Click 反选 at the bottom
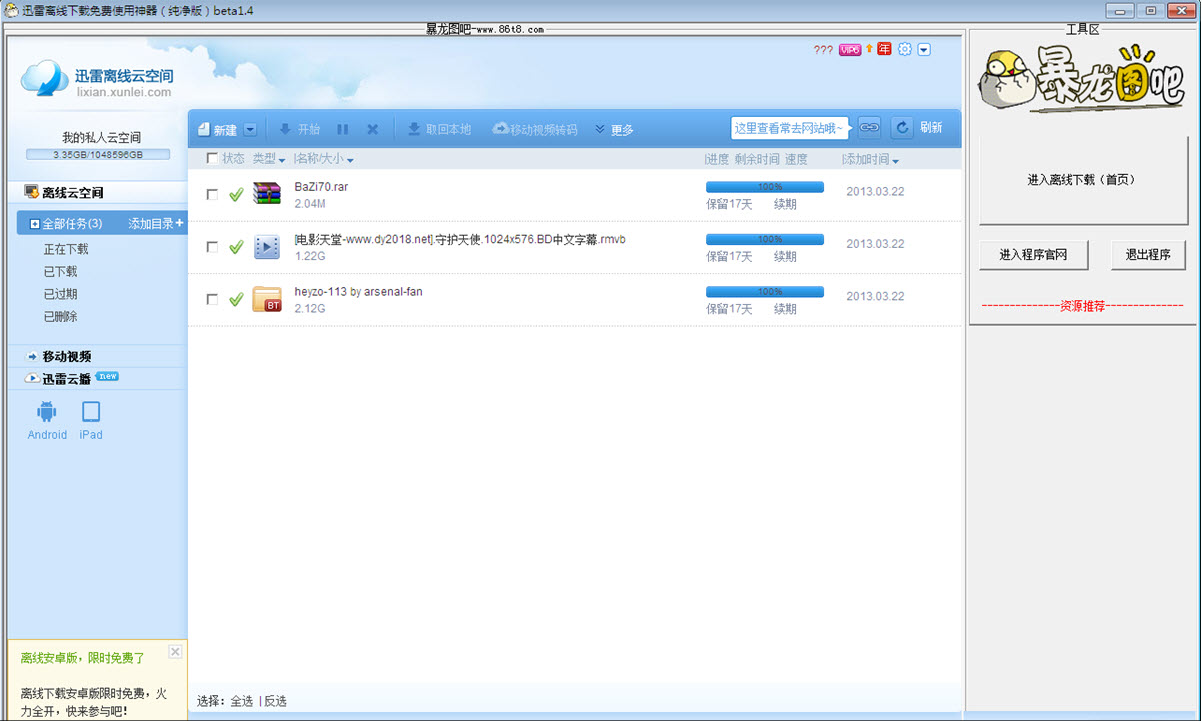 click(275, 701)
